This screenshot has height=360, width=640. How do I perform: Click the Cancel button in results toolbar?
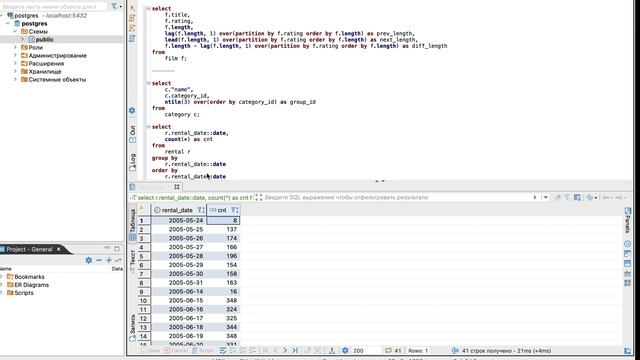pyautogui.click(x=176, y=351)
